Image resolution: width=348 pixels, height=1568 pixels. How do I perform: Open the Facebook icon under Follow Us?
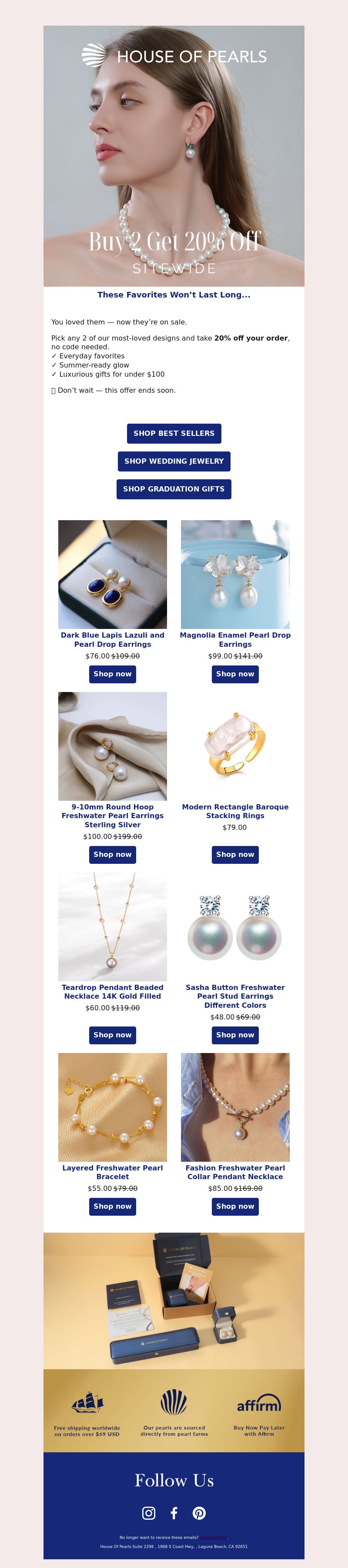click(x=174, y=1513)
